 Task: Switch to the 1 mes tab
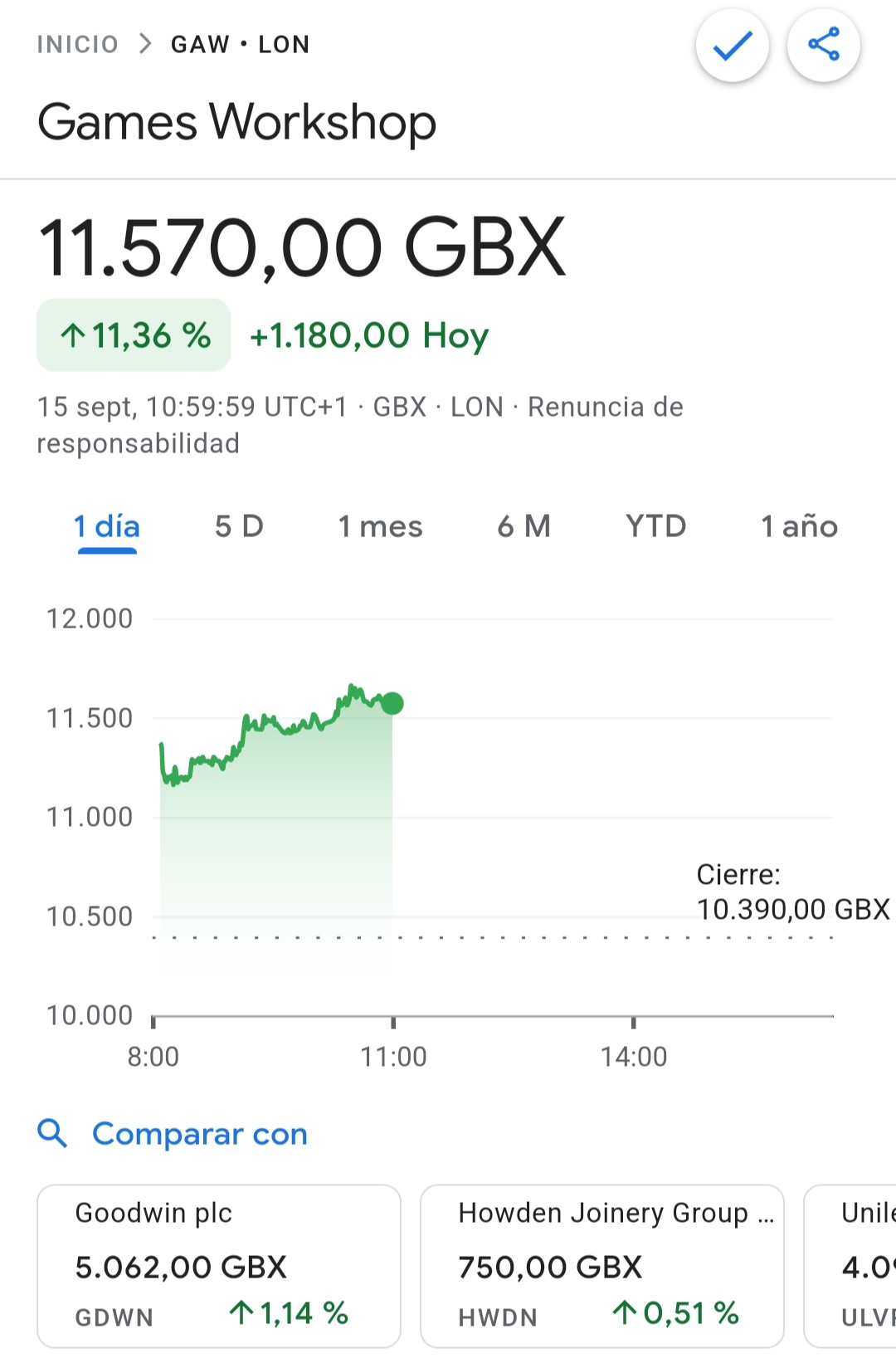380,526
